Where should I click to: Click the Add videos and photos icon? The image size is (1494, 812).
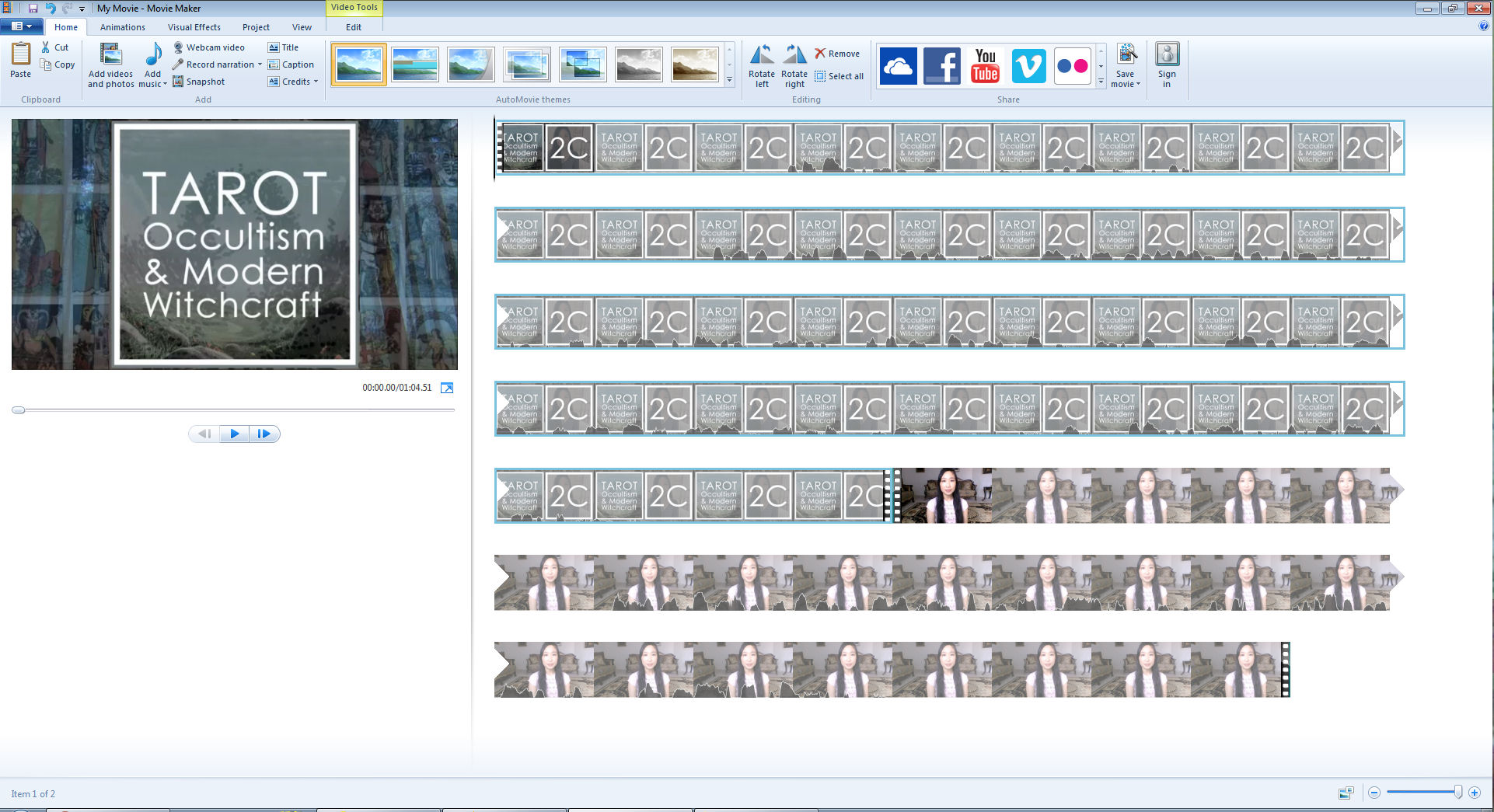pyautogui.click(x=110, y=56)
